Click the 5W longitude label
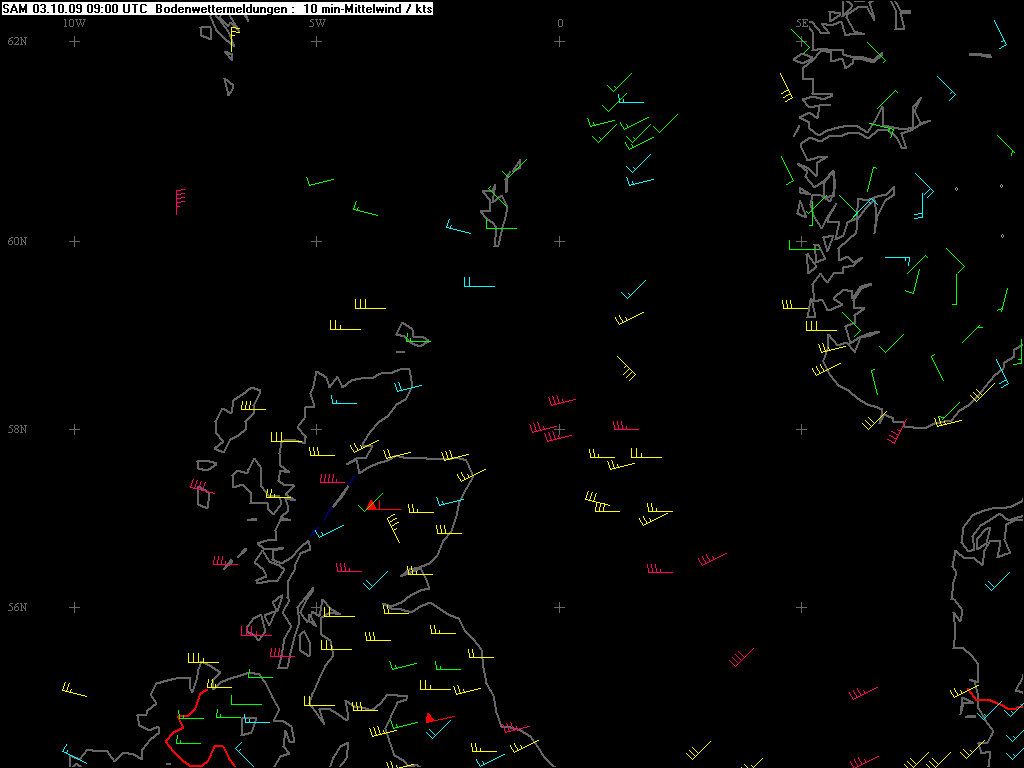 (316, 23)
